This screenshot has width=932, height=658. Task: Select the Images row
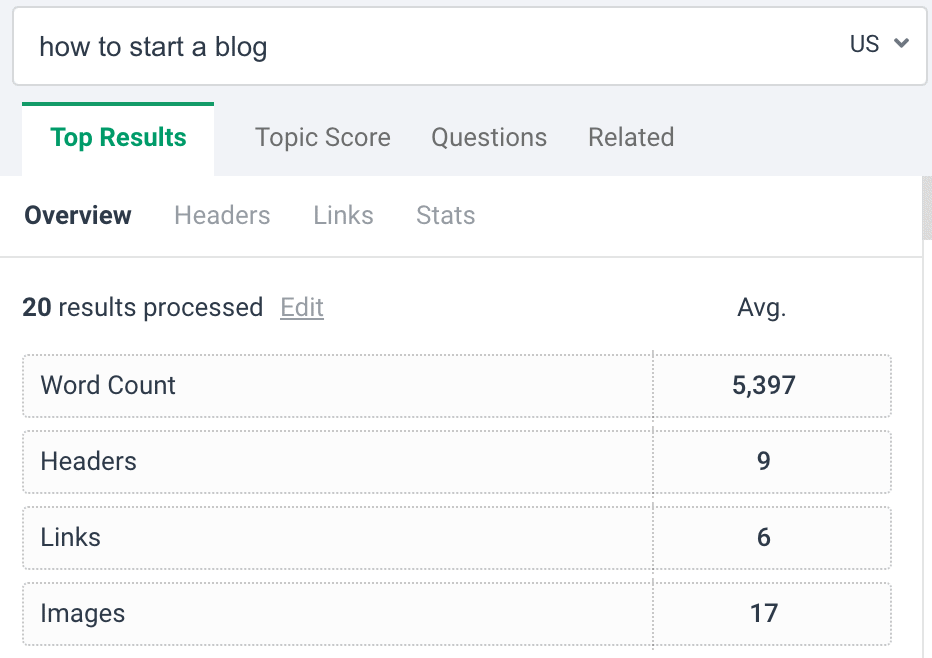click(x=457, y=614)
